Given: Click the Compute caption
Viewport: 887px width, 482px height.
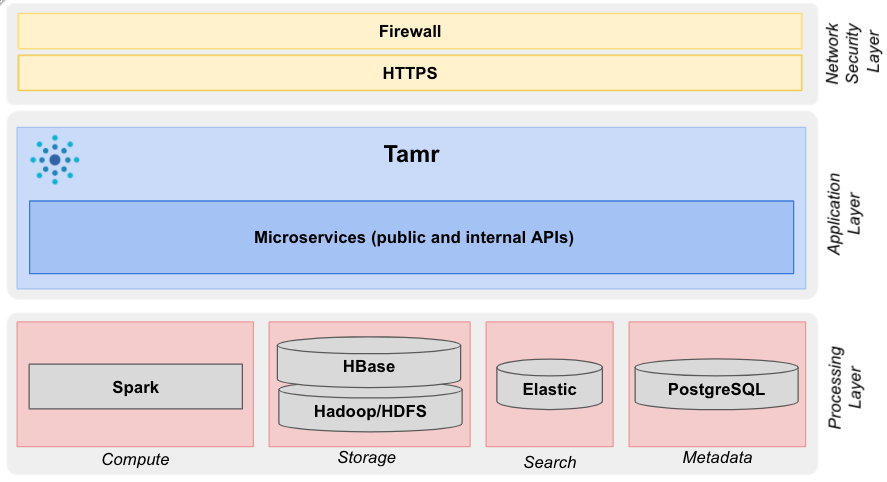Looking at the screenshot, I should (135, 459).
